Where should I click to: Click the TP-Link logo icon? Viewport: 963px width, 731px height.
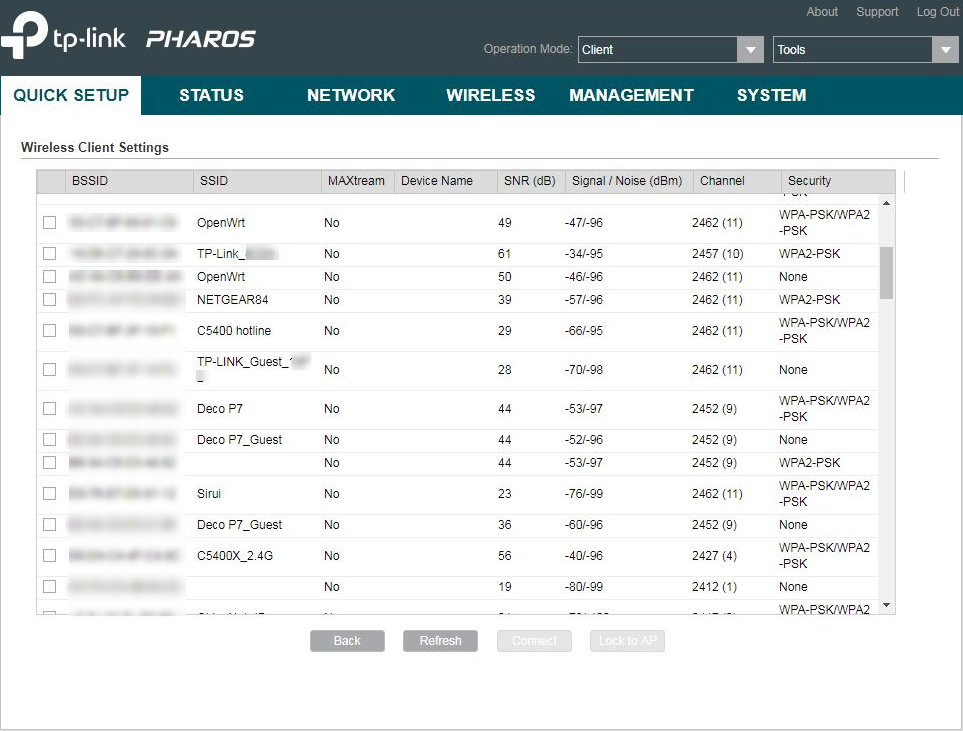pyautogui.click(x=25, y=37)
